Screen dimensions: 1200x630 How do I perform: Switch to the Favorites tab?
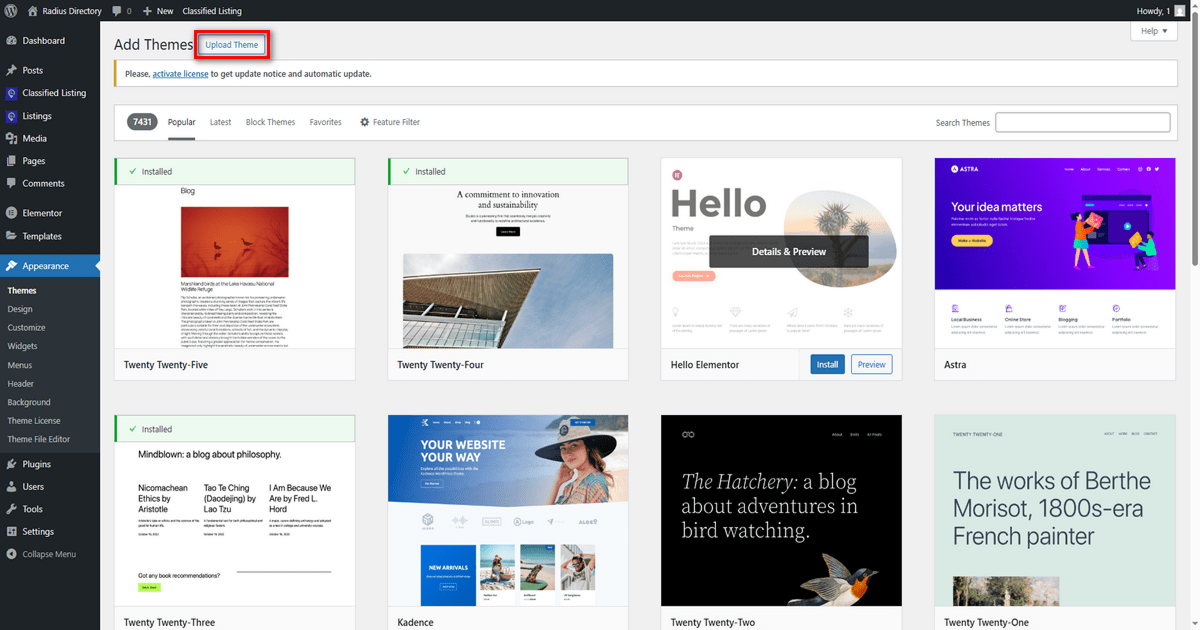[x=326, y=122]
